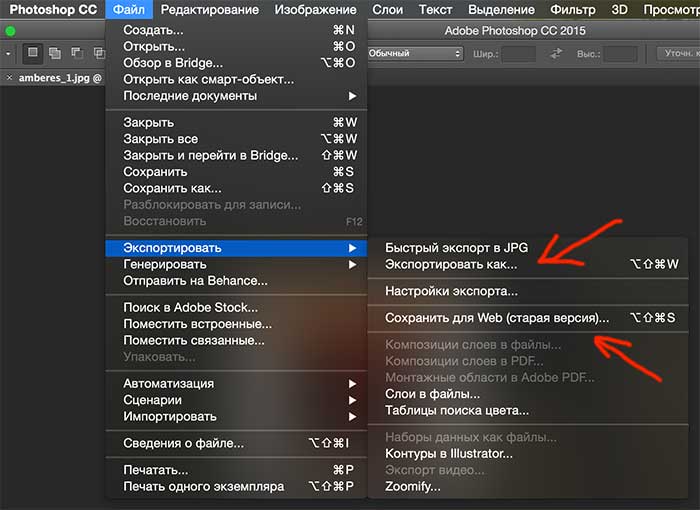Screen dimensions: 700x510
Task: Open the Текст menu
Action: [435, 9]
